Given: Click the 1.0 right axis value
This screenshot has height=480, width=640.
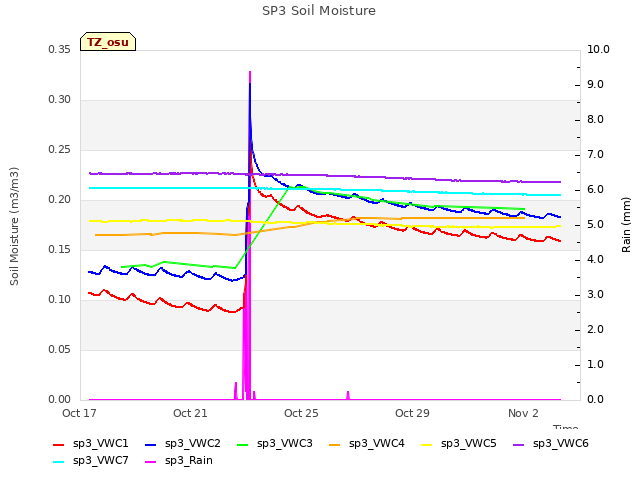Looking at the screenshot, I should tap(596, 365).
